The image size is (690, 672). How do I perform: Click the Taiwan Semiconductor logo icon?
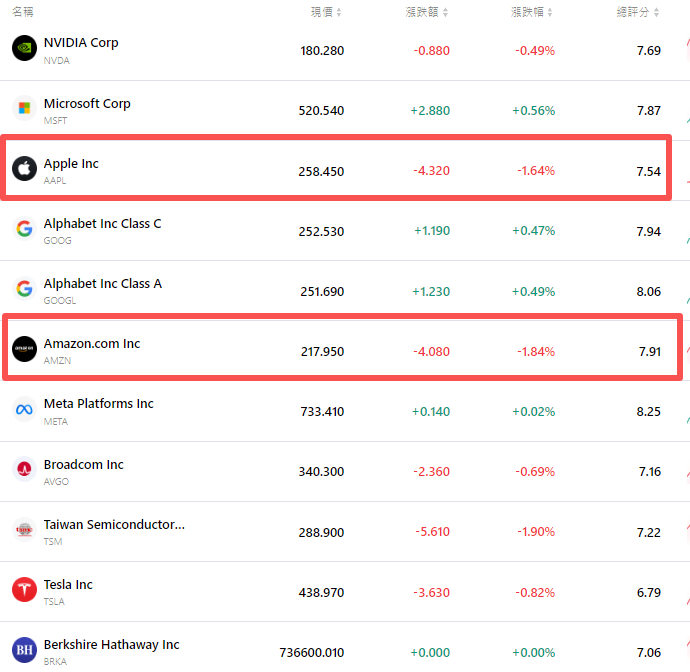tap(24, 530)
